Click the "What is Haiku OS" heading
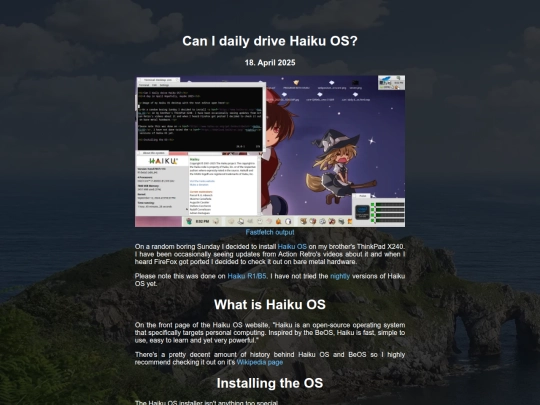 pos(270,304)
